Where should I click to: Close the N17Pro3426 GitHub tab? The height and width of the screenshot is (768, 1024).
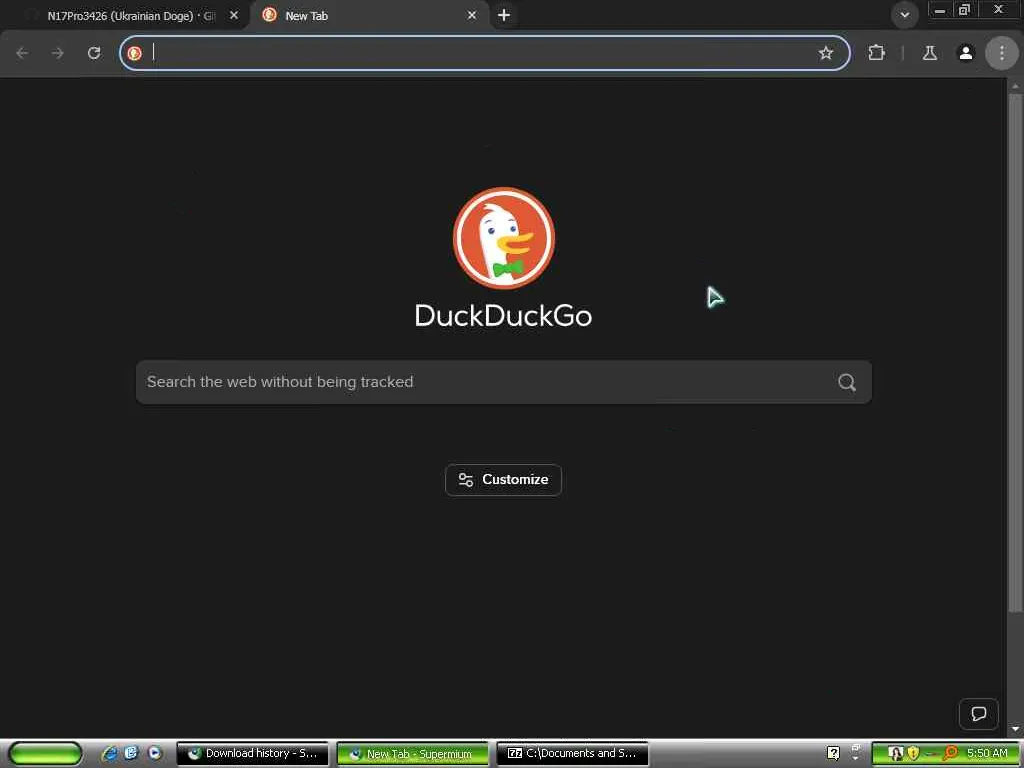[x=234, y=15]
